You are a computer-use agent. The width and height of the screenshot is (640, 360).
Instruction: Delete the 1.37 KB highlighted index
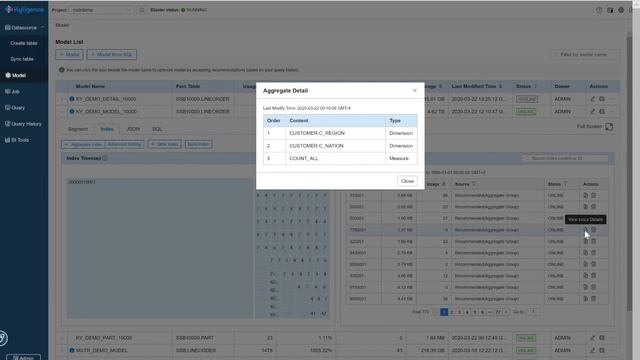pyautogui.click(x=593, y=230)
